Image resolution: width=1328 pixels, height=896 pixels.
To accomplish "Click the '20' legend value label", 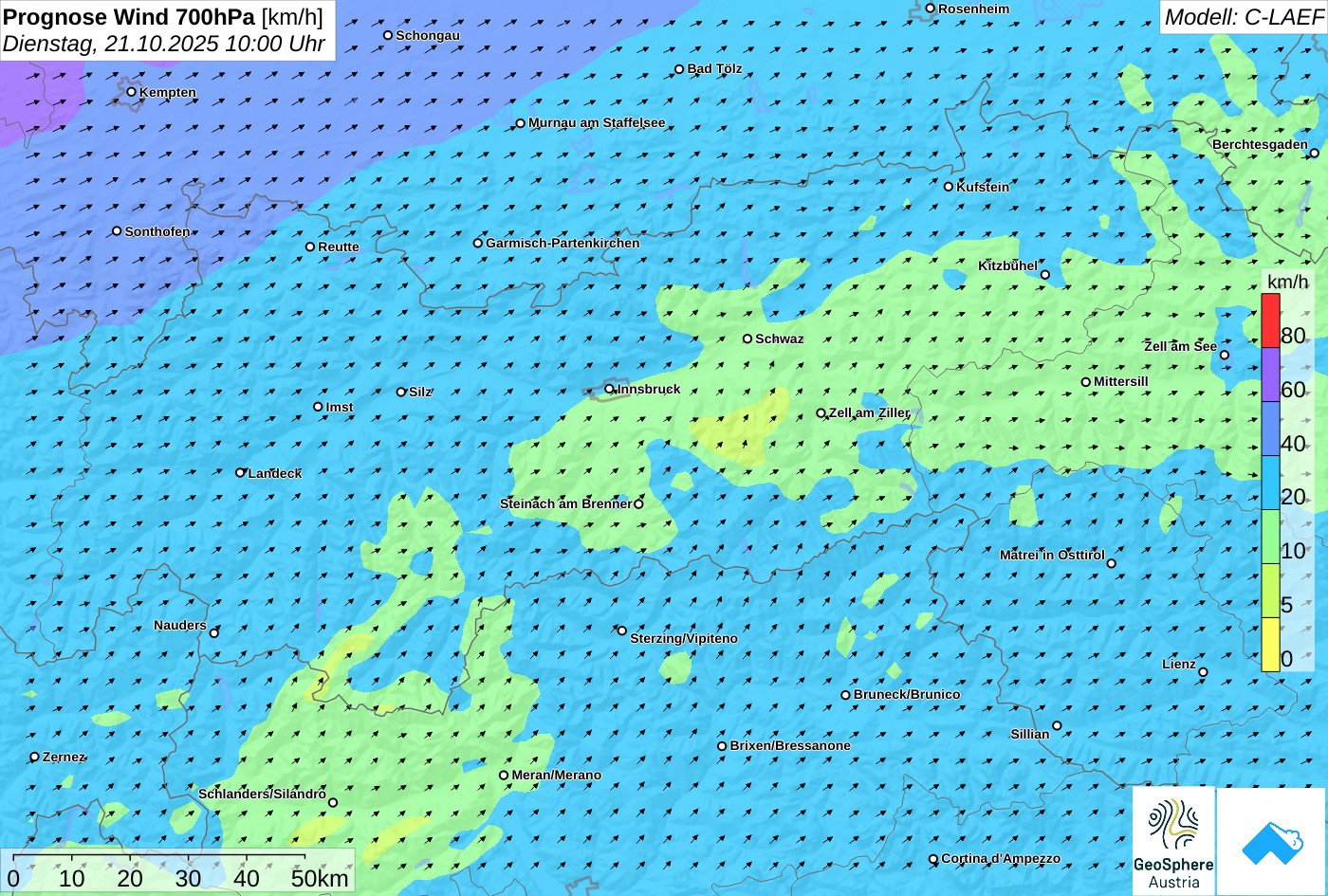I will 1293,497.
